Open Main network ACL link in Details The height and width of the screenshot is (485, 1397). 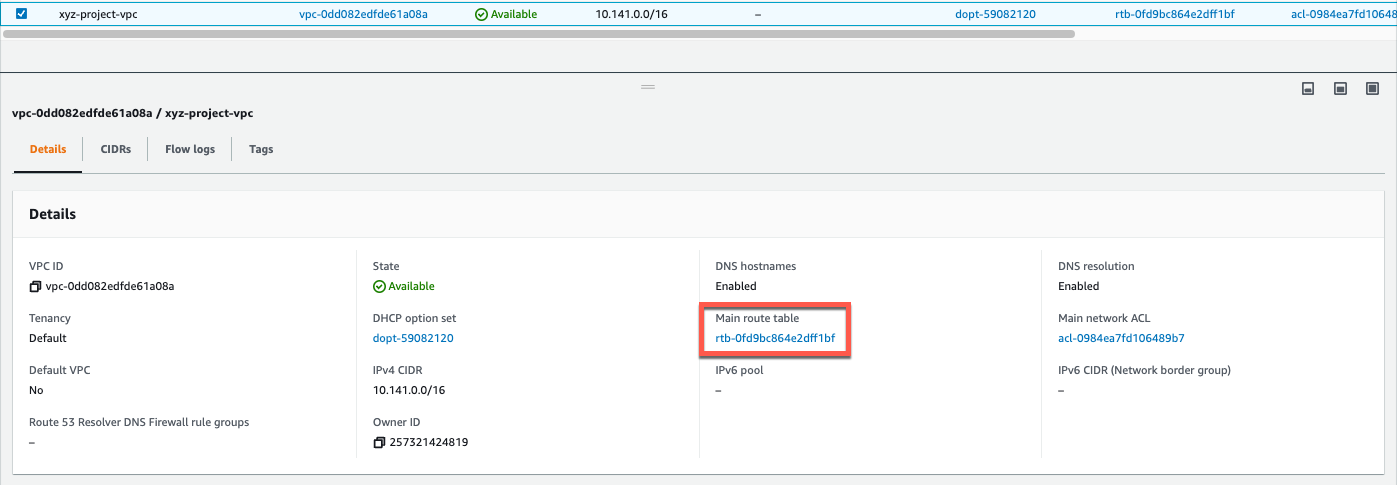tap(1121, 338)
